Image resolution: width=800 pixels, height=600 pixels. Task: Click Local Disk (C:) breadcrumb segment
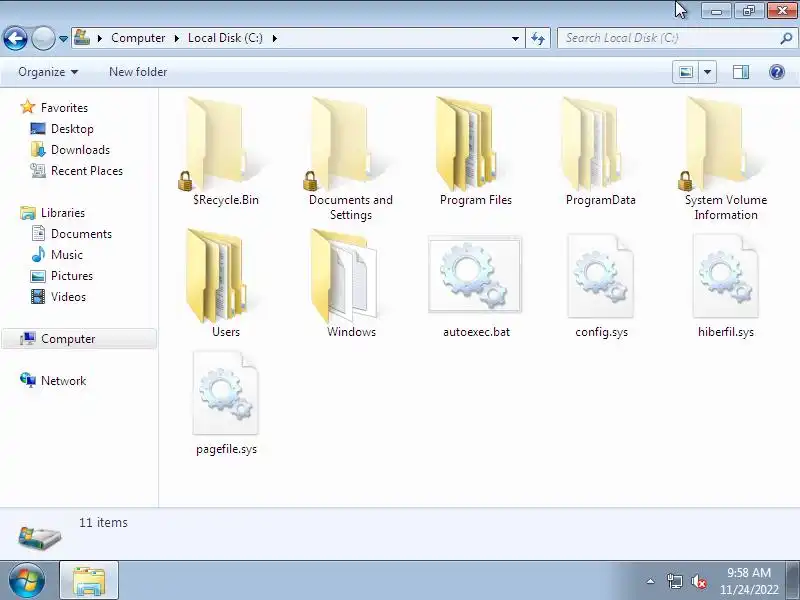(x=225, y=38)
